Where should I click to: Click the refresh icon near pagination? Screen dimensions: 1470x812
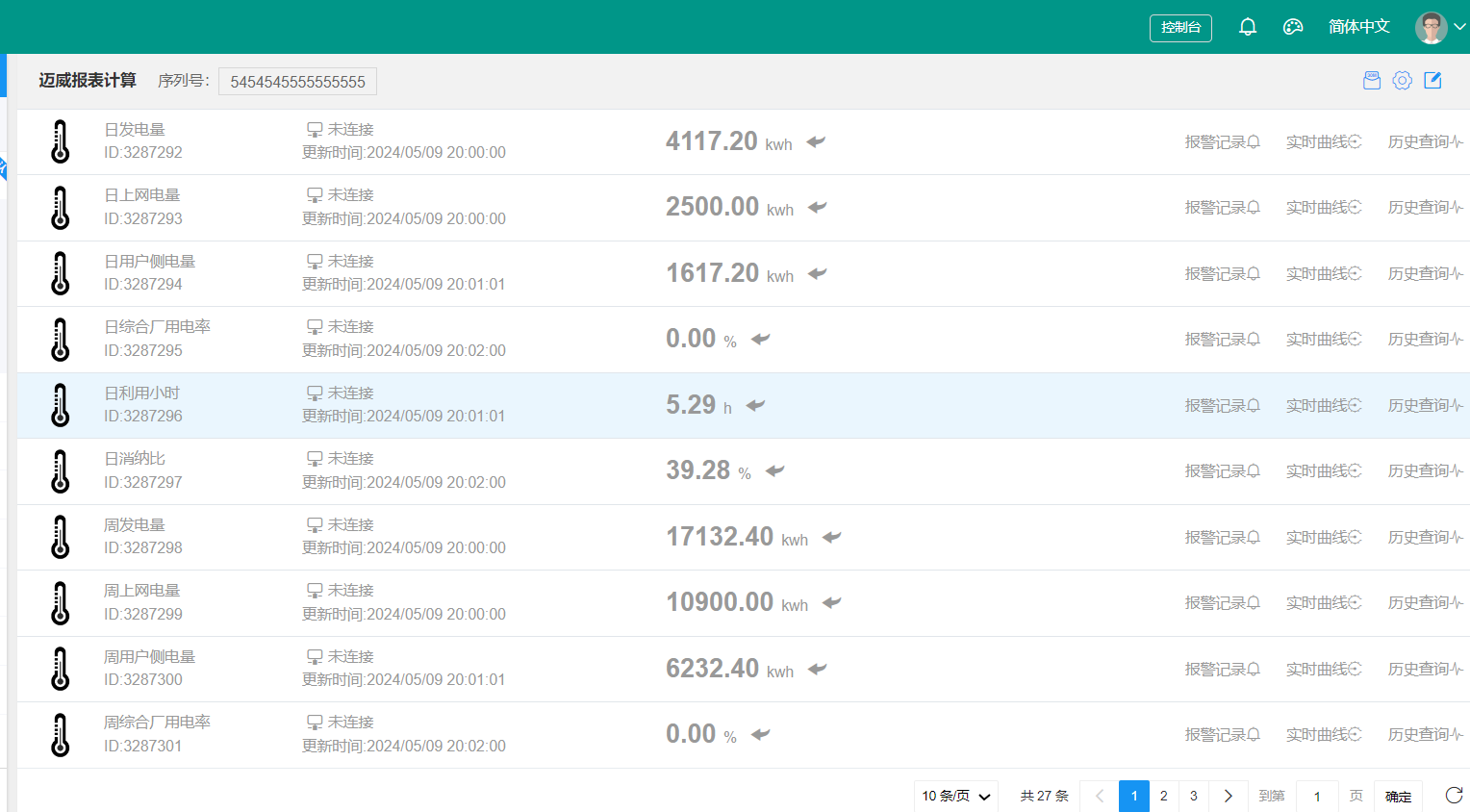[x=1454, y=795]
